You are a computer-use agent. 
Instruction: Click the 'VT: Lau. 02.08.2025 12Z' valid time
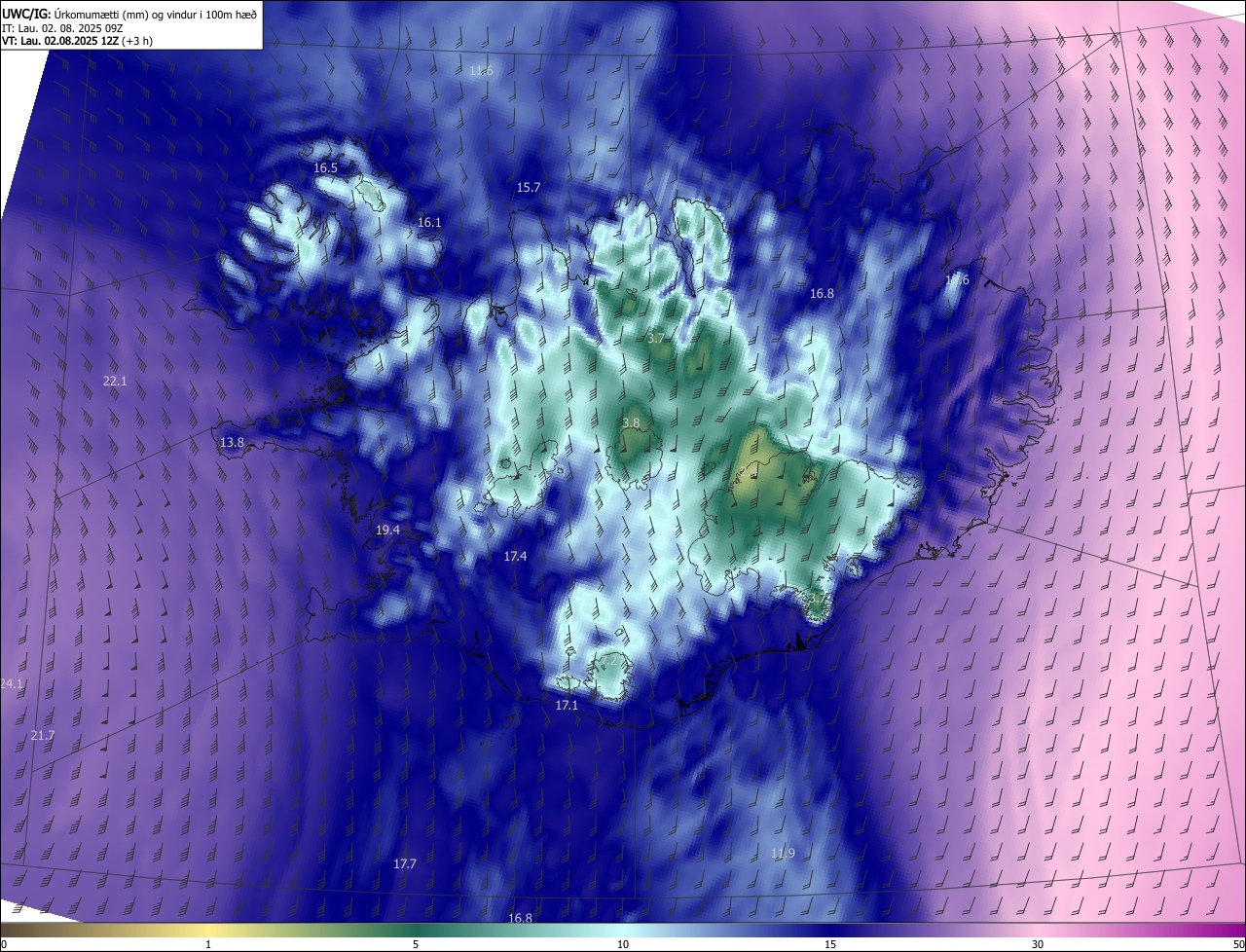pyautogui.click(x=61, y=41)
